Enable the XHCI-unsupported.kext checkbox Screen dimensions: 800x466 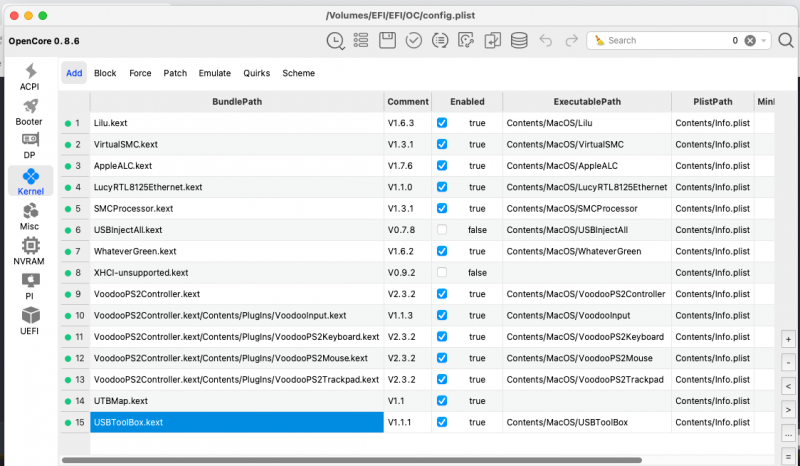442,273
